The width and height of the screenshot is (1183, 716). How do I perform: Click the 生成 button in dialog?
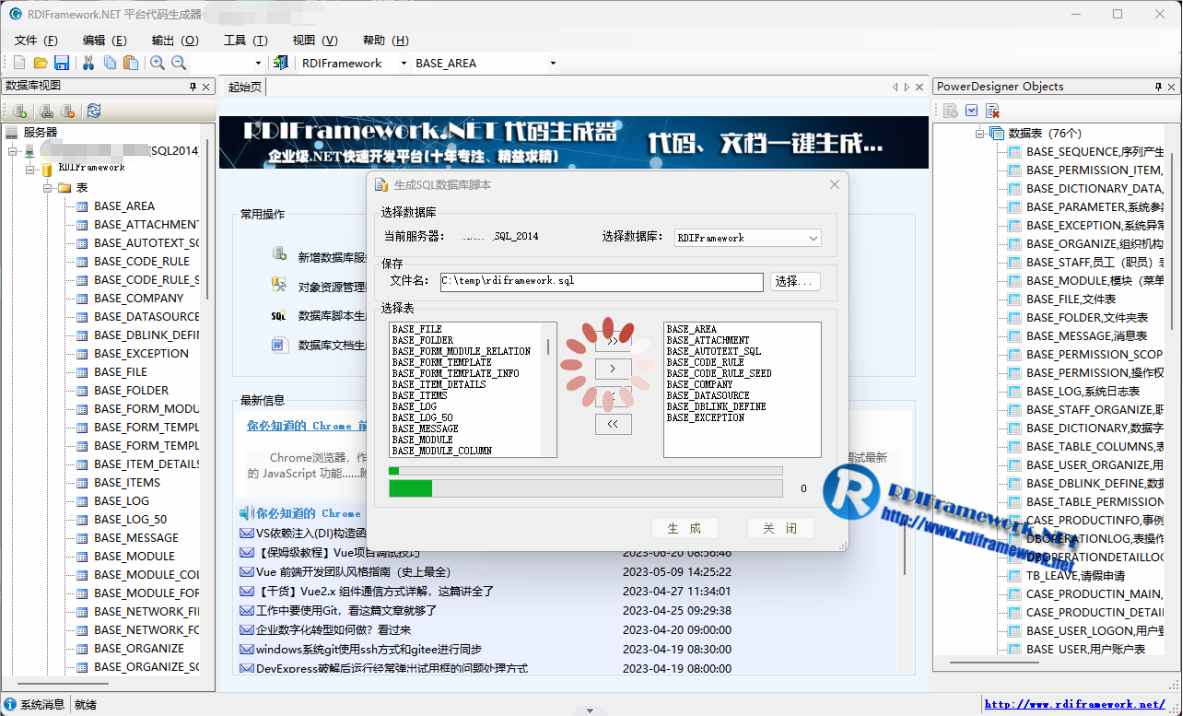[685, 528]
